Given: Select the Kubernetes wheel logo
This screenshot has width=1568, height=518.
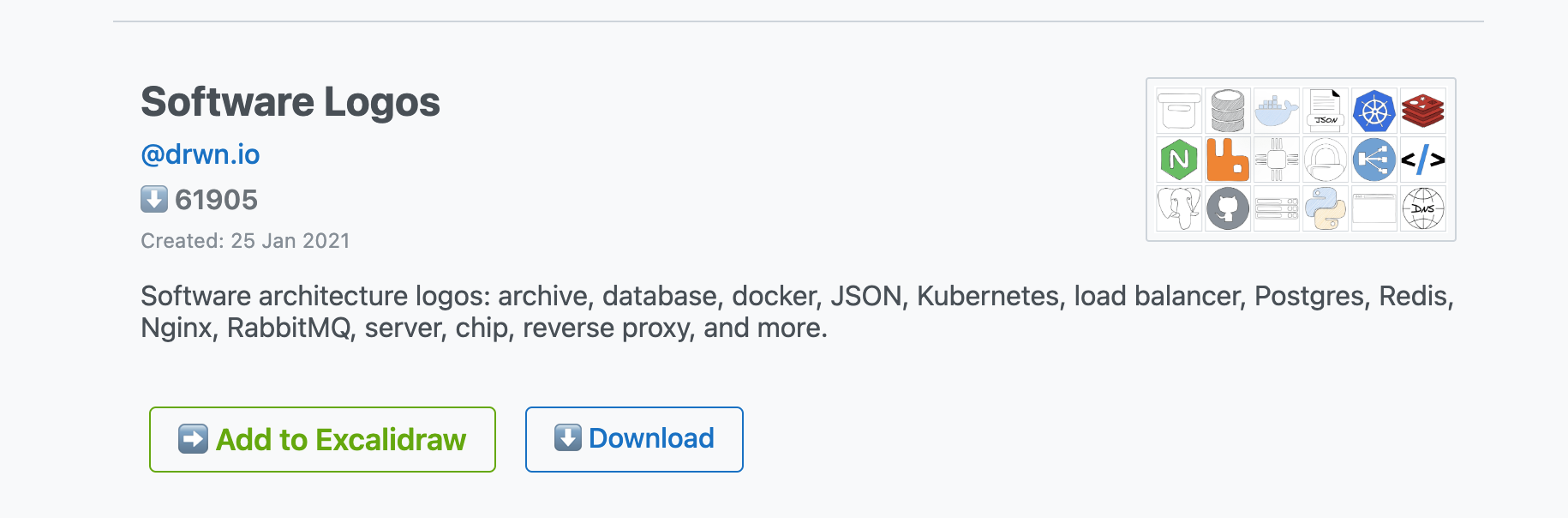Looking at the screenshot, I should 1374,111.
